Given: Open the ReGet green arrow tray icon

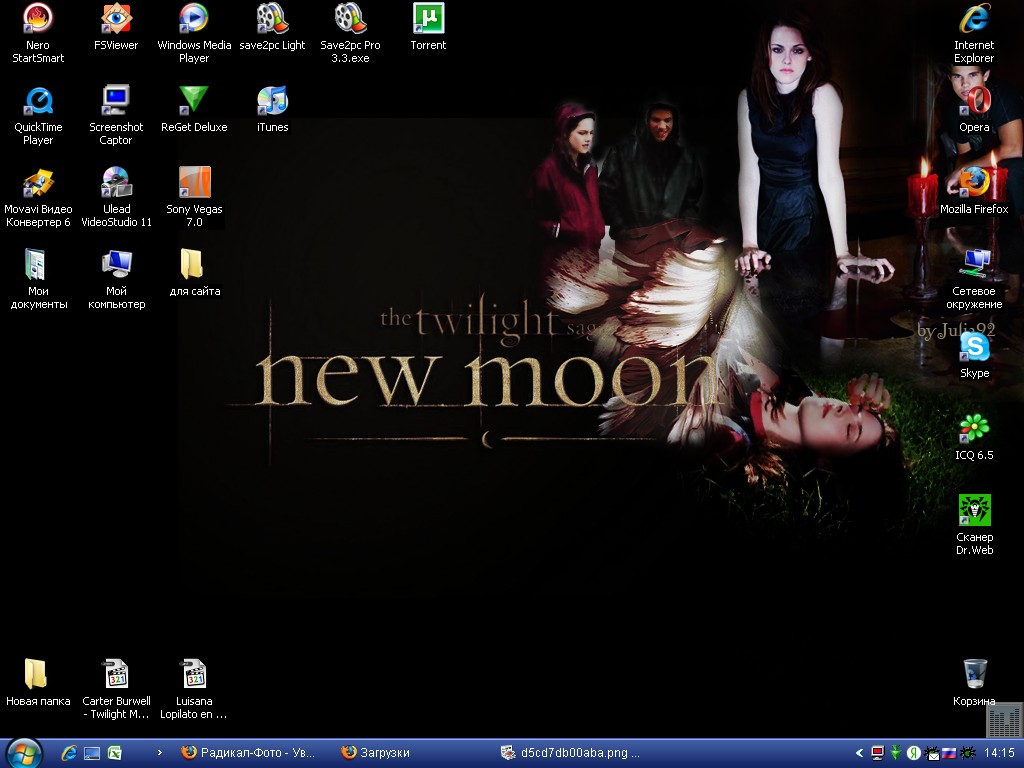Looking at the screenshot, I should pyautogui.click(x=896, y=753).
